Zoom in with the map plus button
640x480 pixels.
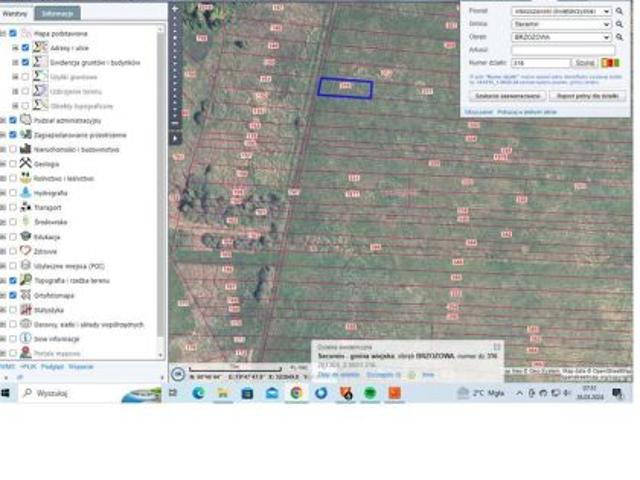coord(175,9)
